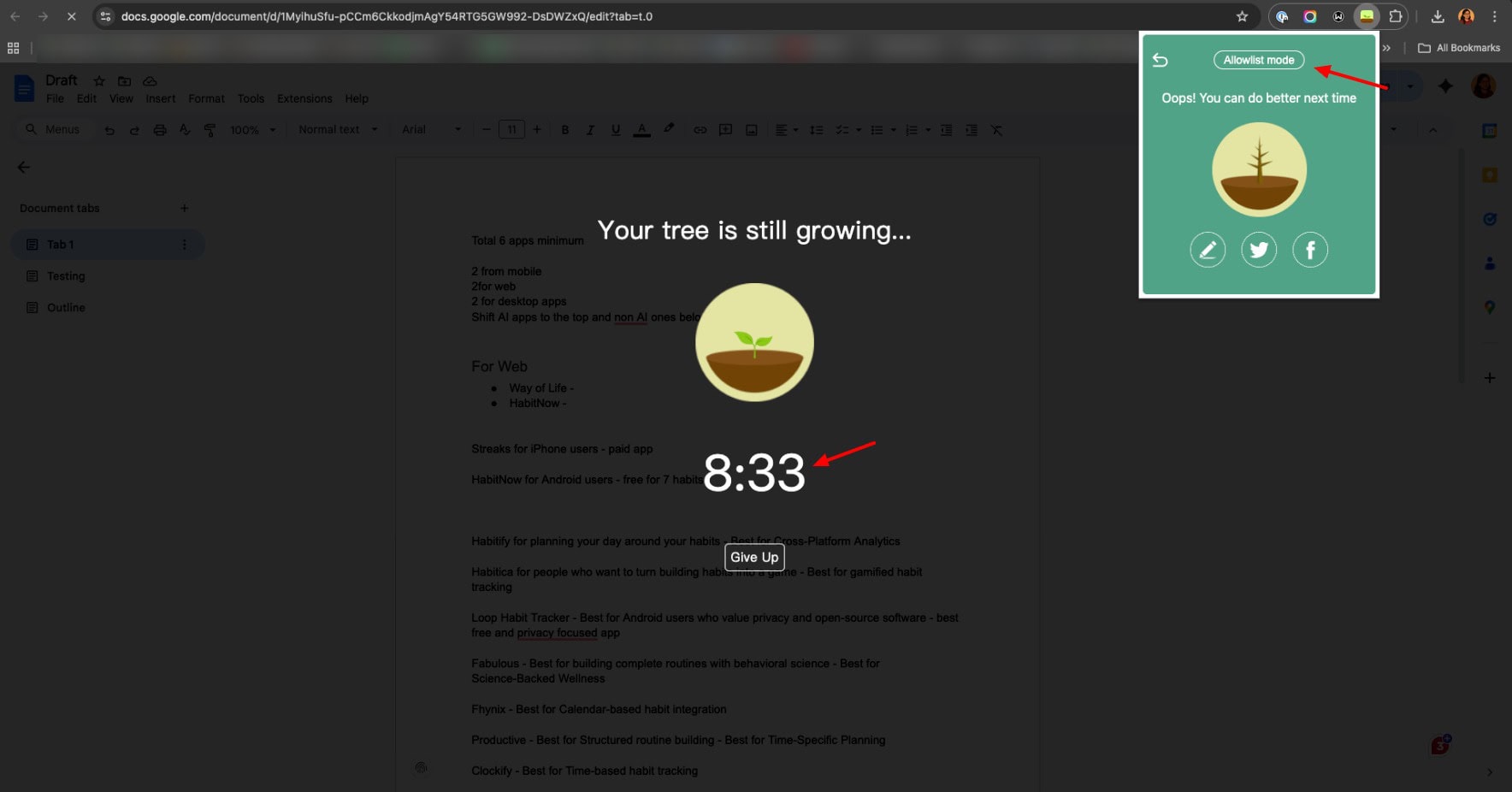Share result via Twitter icon
1512x792 pixels.
(1258, 250)
